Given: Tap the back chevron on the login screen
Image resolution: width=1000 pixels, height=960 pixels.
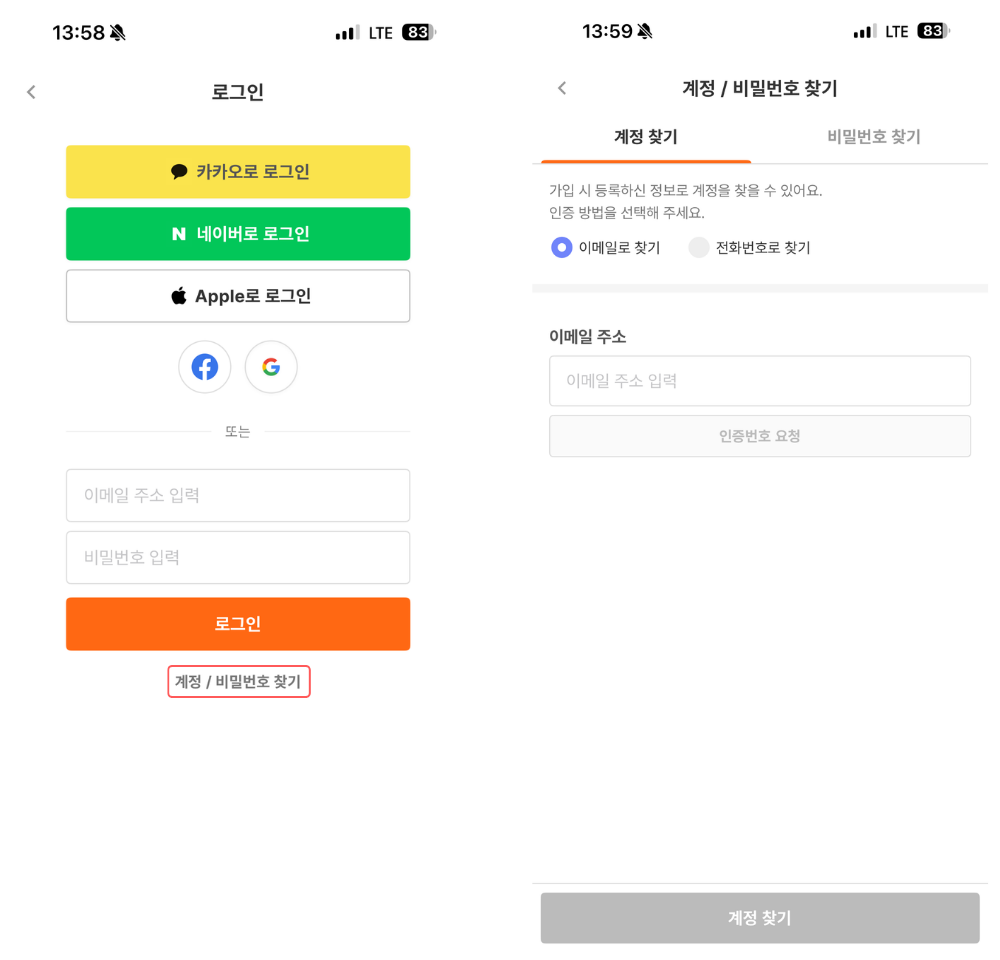Looking at the screenshot, I should [31, 91].
